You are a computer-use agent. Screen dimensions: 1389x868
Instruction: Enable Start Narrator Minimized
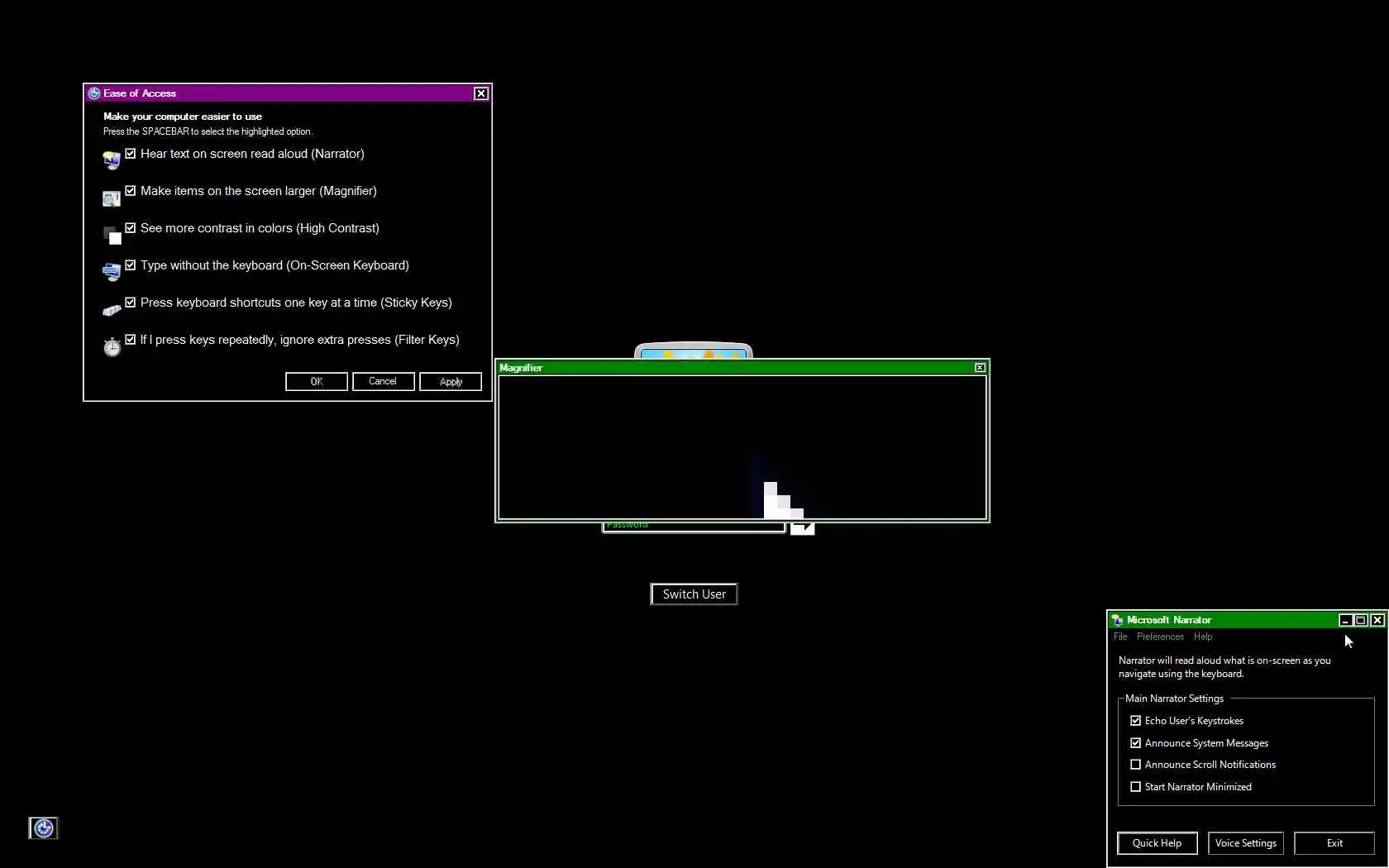(x=1136, y=787)
